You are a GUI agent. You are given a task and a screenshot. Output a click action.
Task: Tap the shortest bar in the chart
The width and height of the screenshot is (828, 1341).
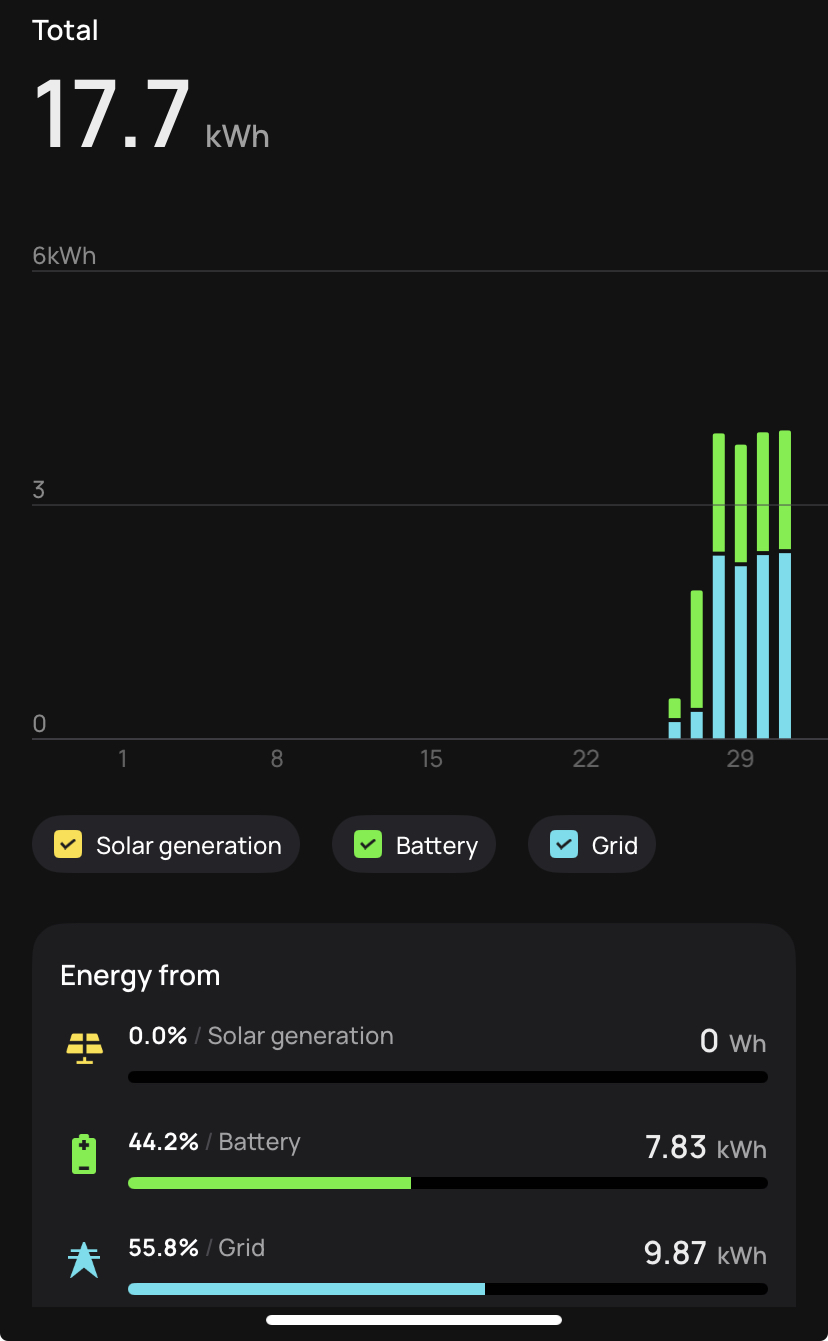point(675,719)
